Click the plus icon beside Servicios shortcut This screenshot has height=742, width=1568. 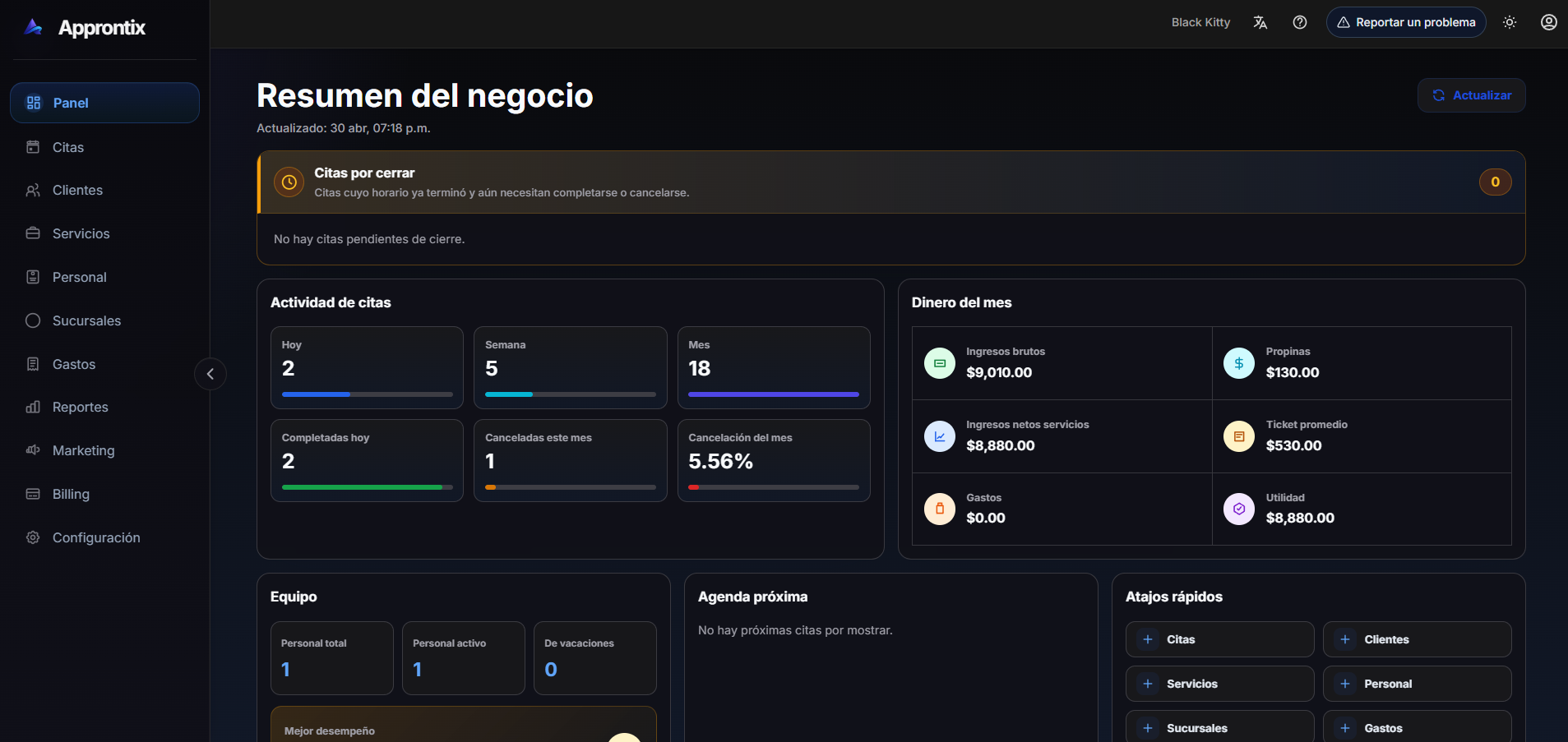tap(1148, 684)
